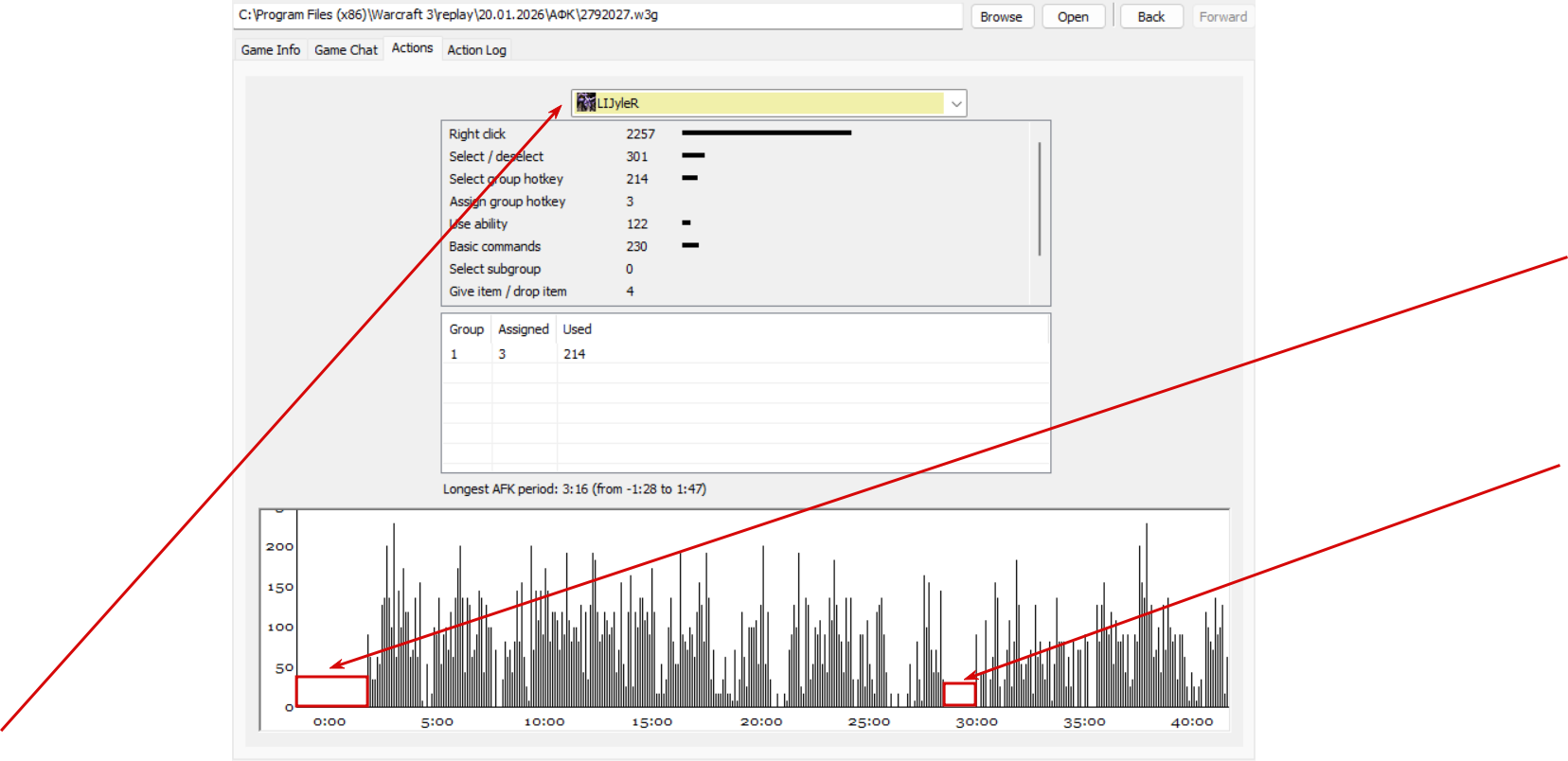Click the Open button
Screen dimensions: 1568x761
pyautogui.click(x=1073, y=16)
